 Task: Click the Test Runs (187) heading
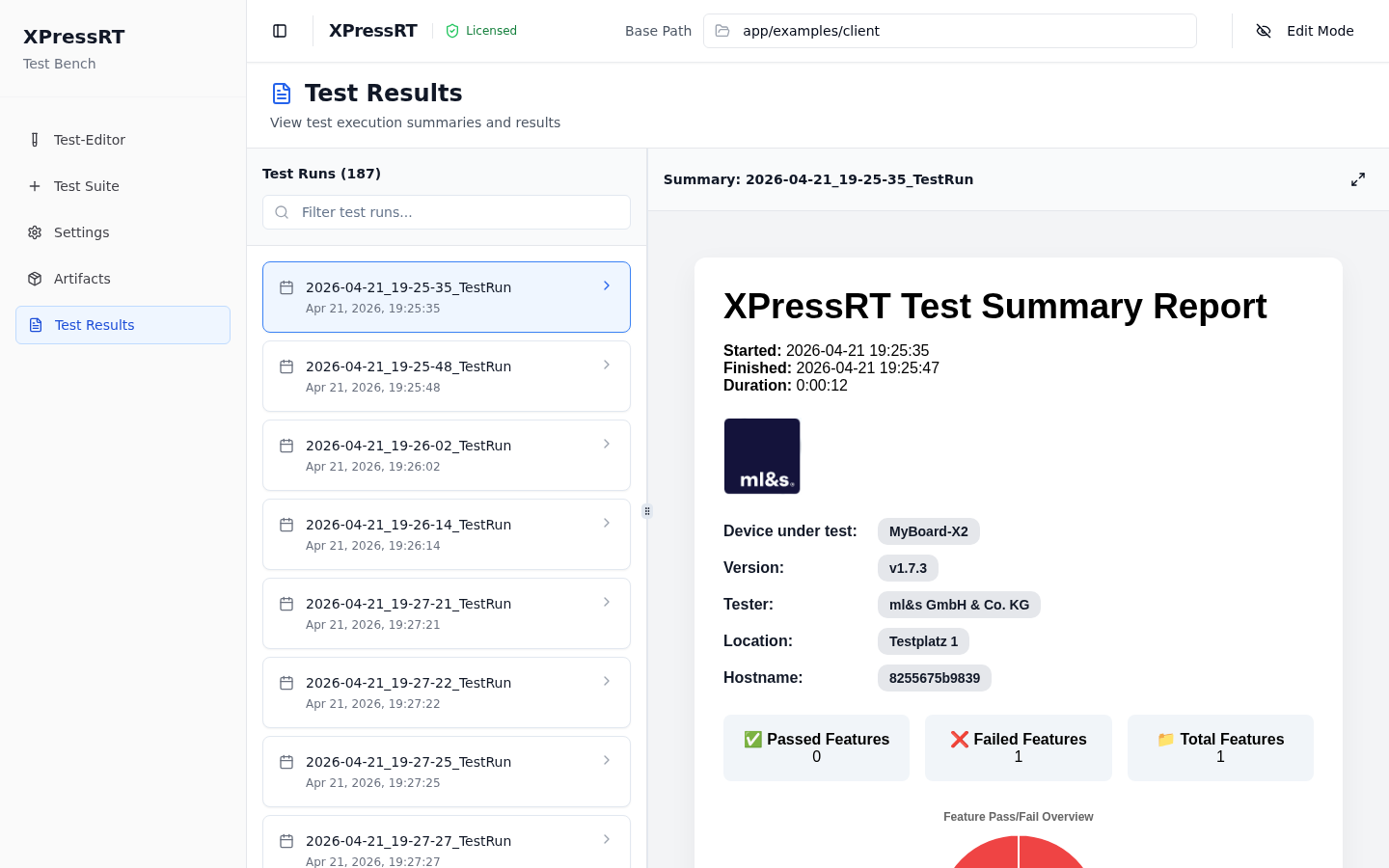(x=321, y=174)
